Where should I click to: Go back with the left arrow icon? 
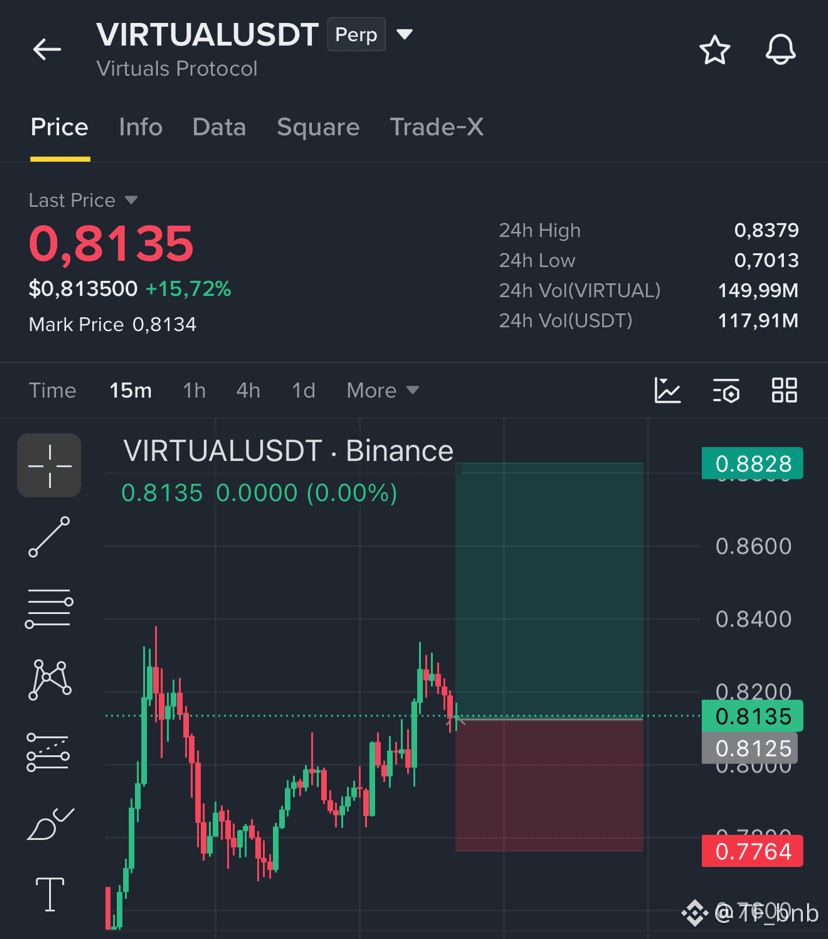pyautogui.click(x=47, y=49)
